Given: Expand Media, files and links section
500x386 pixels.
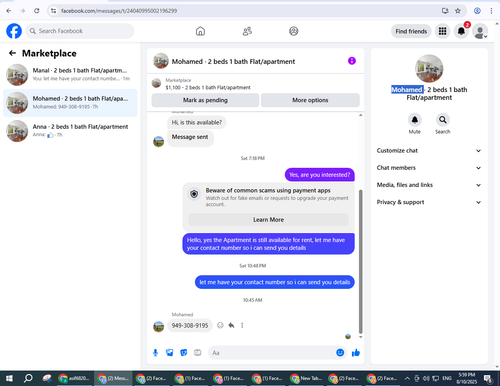Looking at the screenshot, I should [x=429, y=185].
